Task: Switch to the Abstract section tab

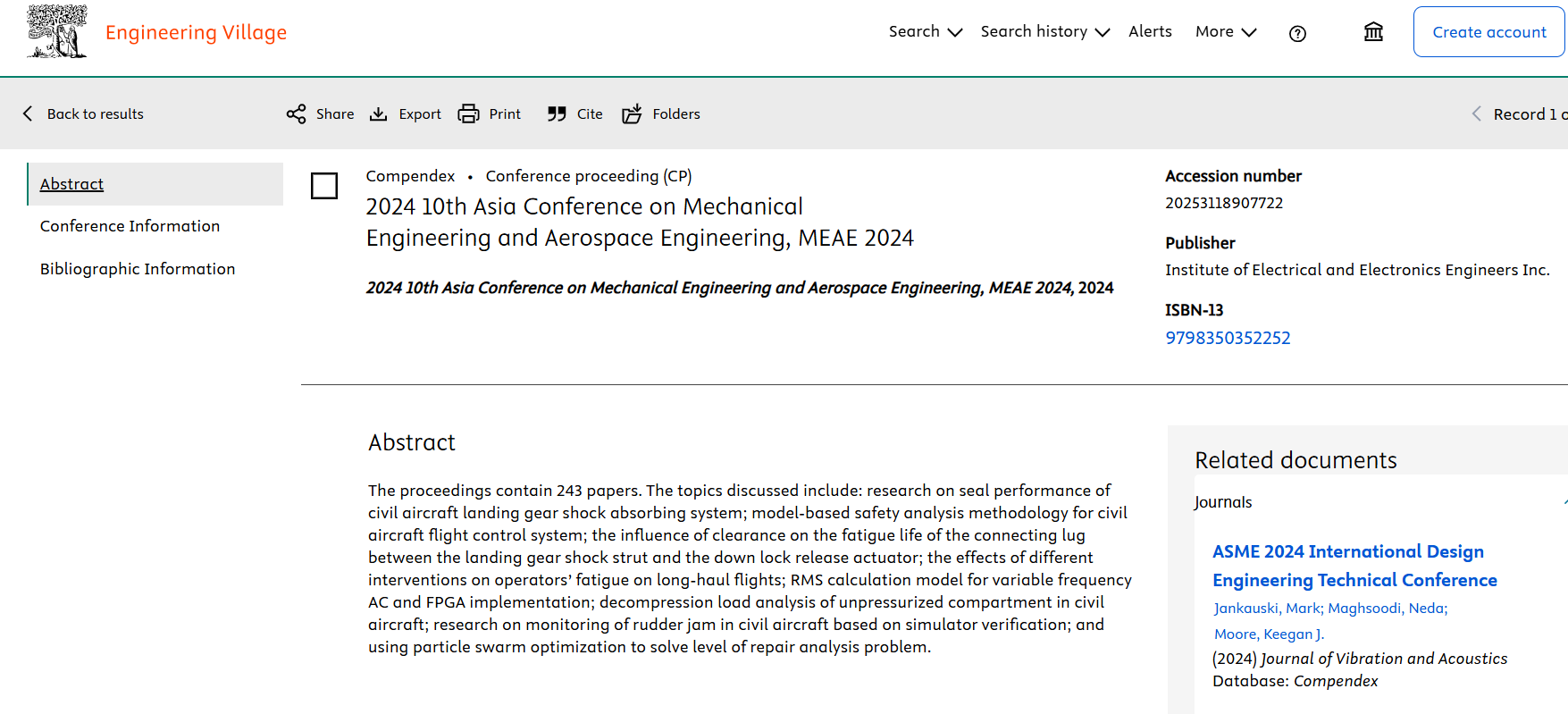Action: pos(155,184)
